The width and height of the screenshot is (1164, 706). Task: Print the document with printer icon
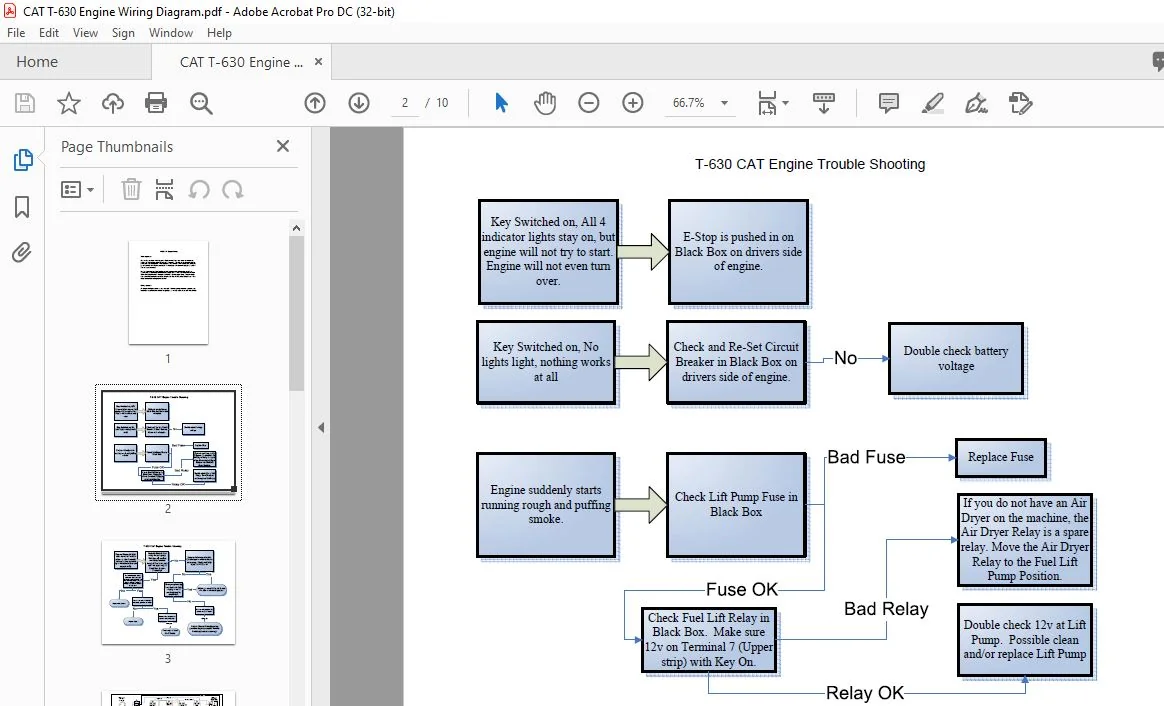coord(156,102)
